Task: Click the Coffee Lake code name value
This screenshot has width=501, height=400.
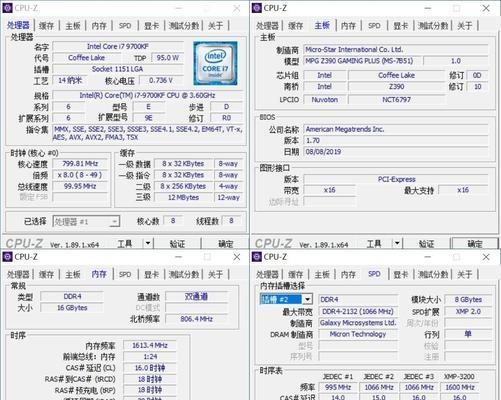Action: pyautogui.click(x=87, y=58)
